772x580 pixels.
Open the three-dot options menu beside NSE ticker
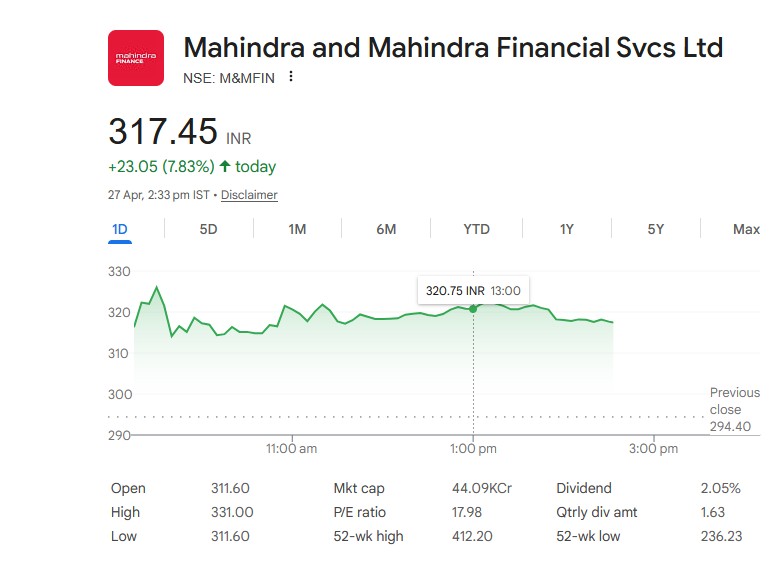pyautogui.click(x=291, y=77)
